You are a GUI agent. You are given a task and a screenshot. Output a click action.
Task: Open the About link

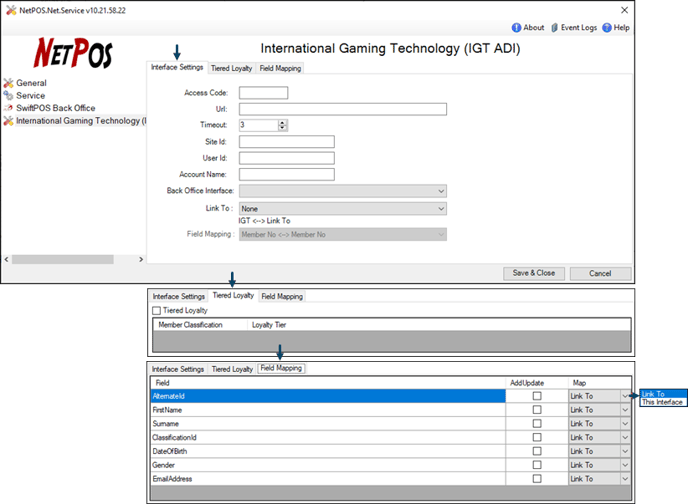(534, 28)
